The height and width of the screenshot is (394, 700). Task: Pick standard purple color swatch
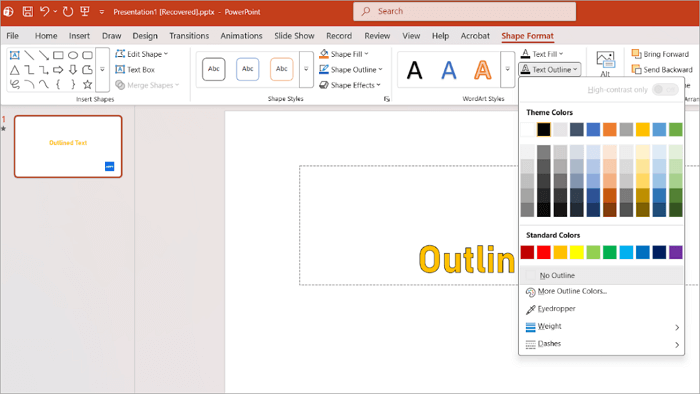(x=675, y=252)
